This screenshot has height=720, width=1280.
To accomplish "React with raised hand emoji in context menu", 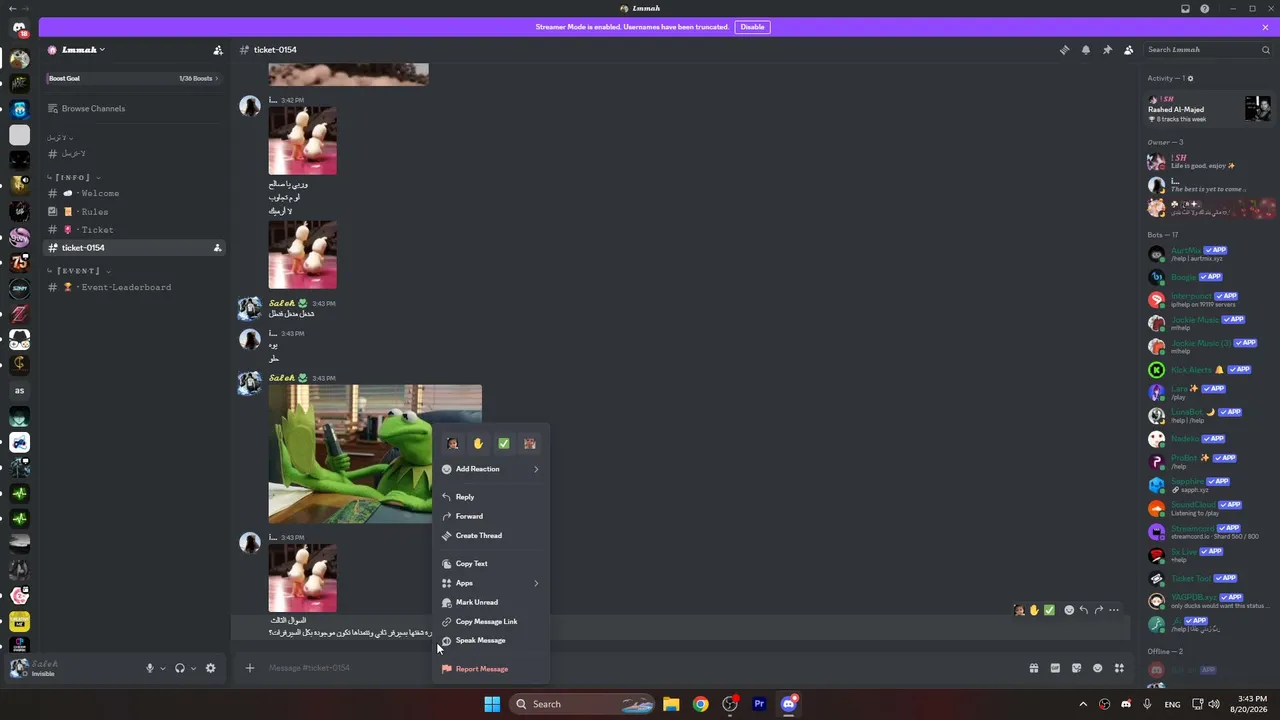I will [x=478, y=444].
